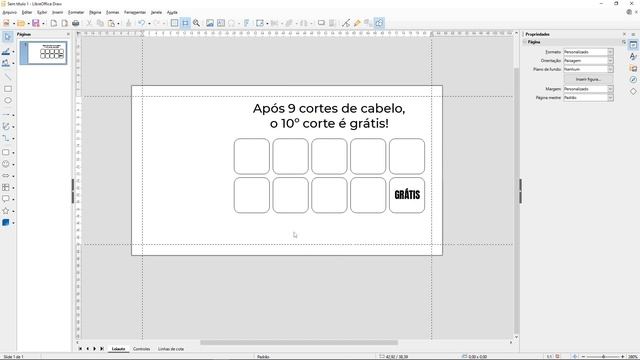Click the Zoom & Pan magnifier icon
Image resolution: width=640 pixels, height=360 pixels.
click(x=196, y=23)
